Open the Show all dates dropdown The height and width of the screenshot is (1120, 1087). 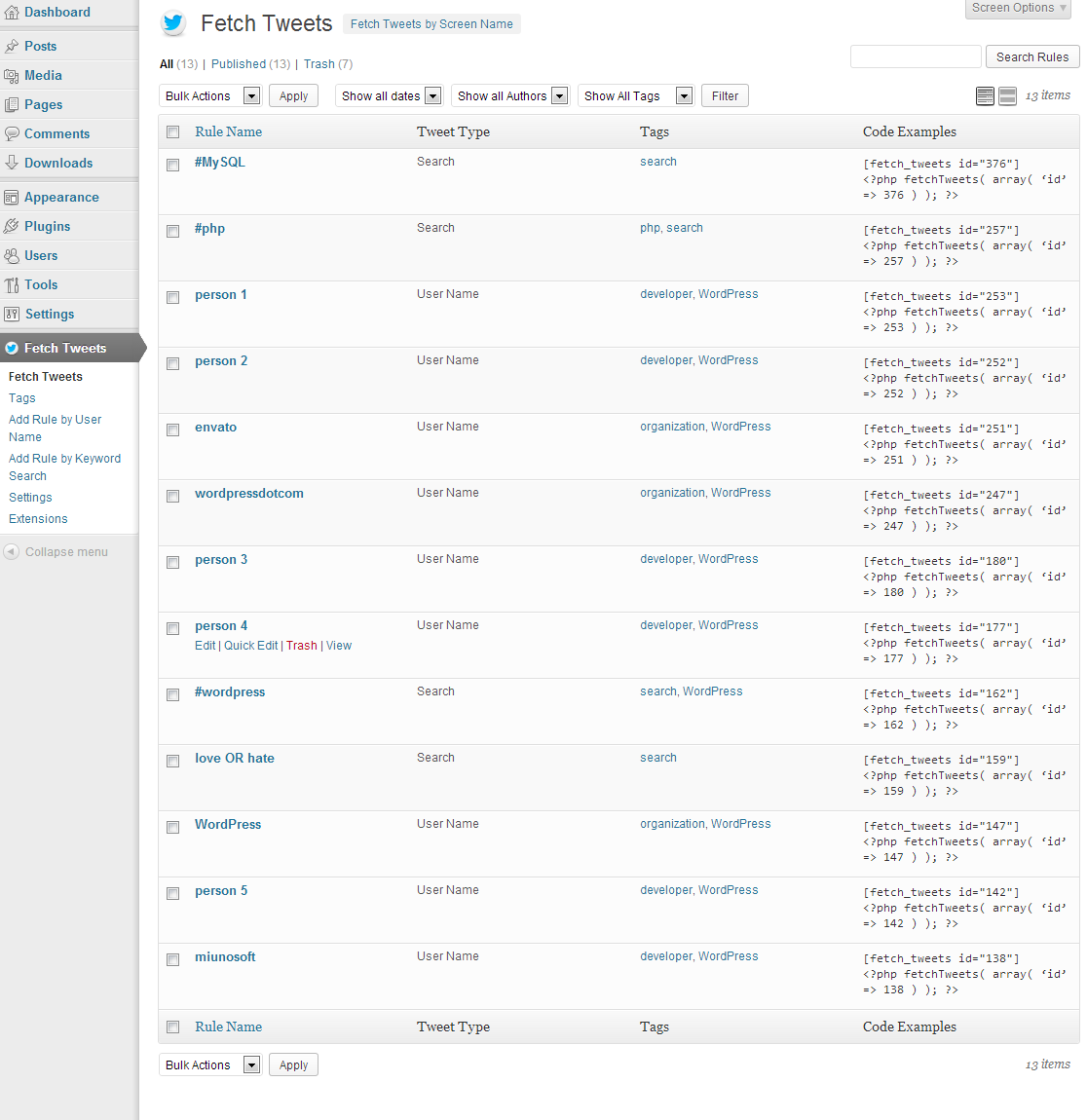coord(390,95)
